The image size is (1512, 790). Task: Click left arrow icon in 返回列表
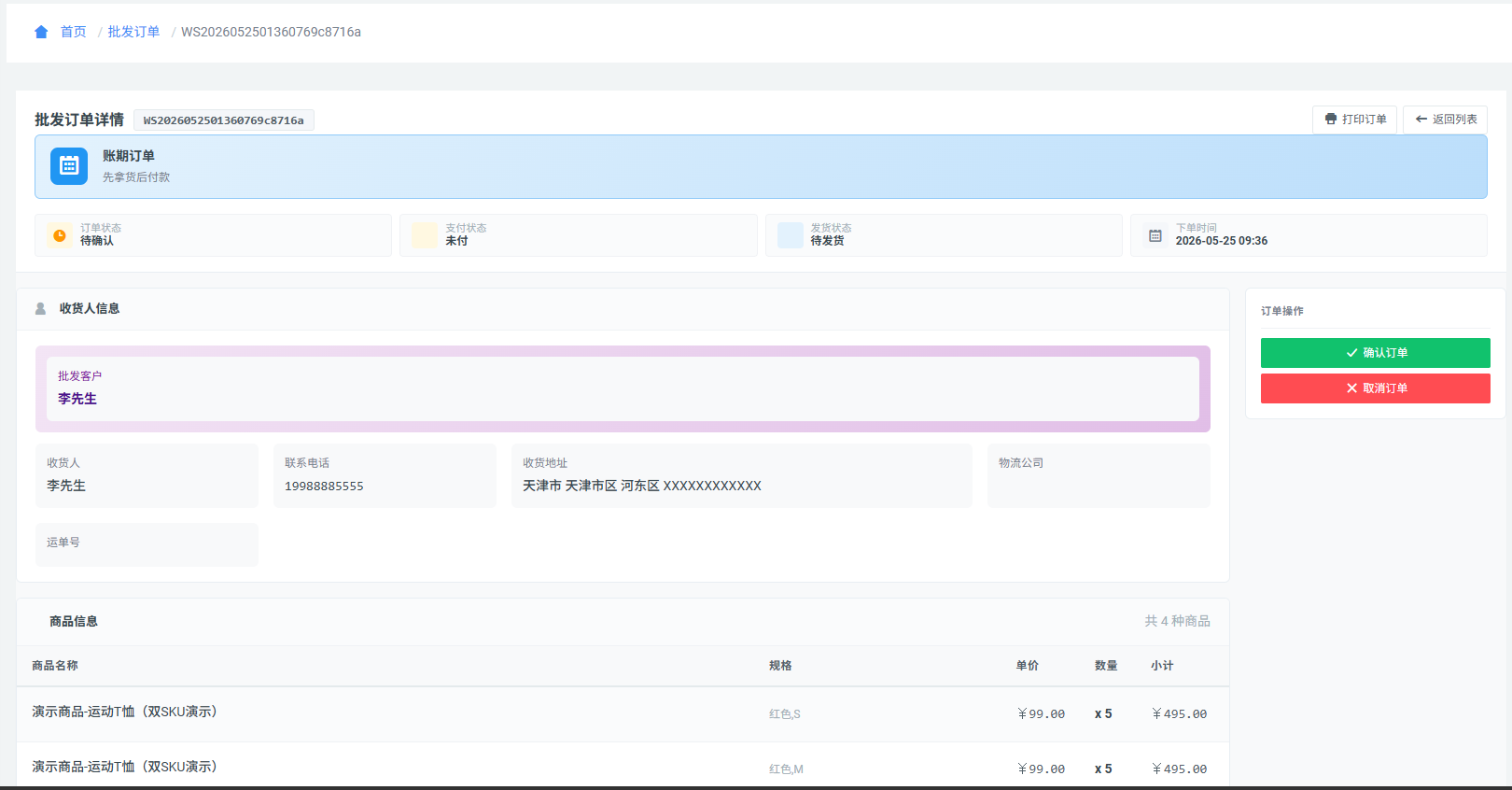tap(1421, 120)
